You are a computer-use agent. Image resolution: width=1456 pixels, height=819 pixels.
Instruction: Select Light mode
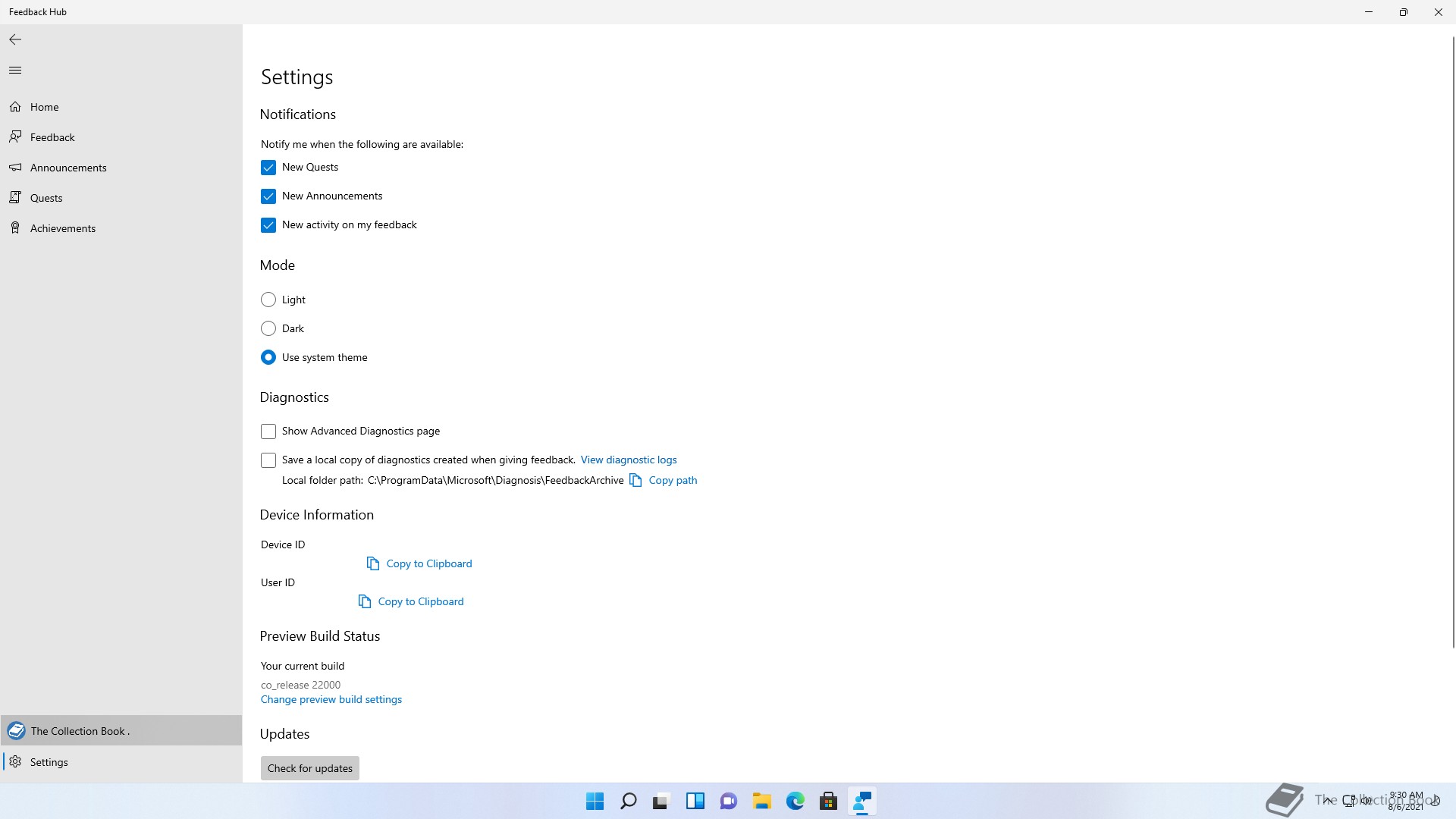click(x=268, y=300)
